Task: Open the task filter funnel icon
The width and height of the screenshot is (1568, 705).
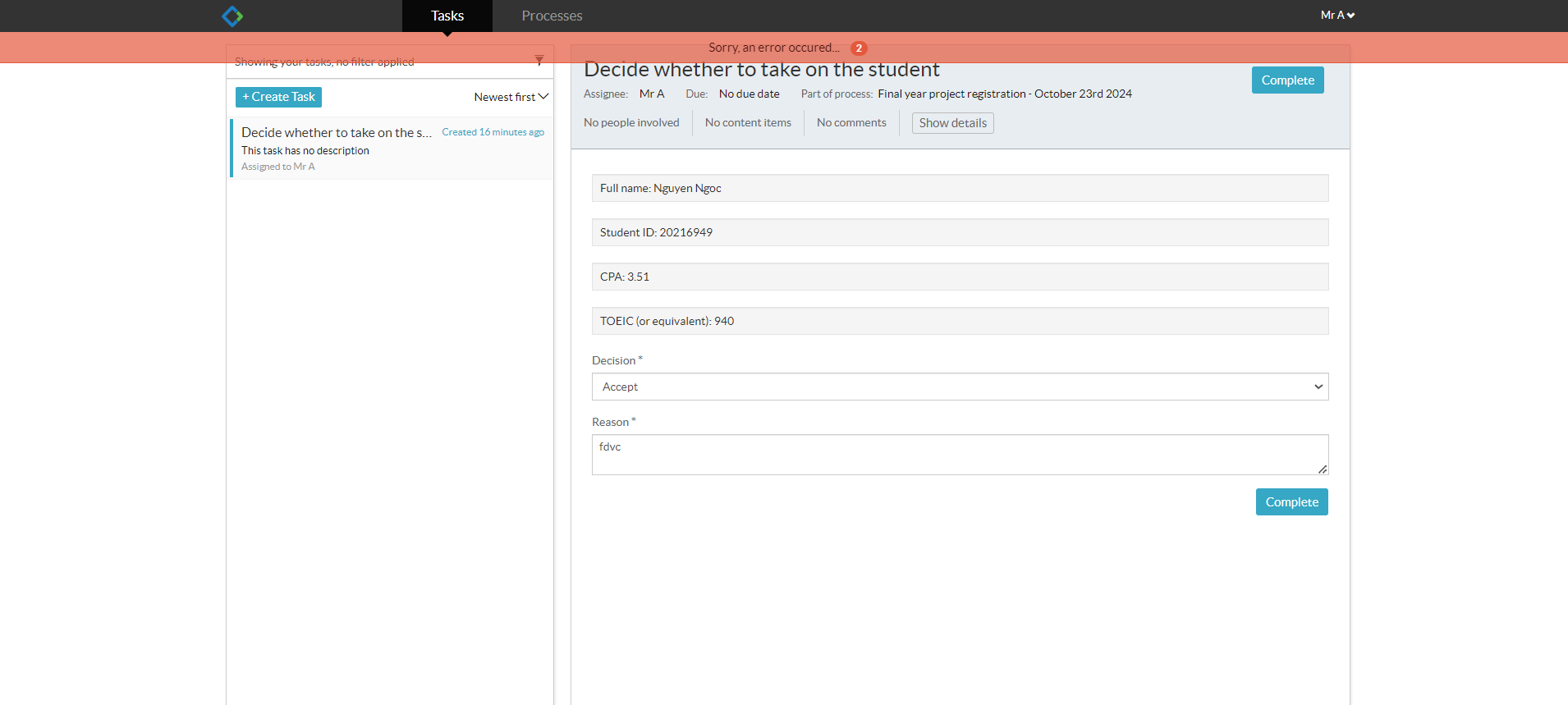Action: tap(539, 60)
